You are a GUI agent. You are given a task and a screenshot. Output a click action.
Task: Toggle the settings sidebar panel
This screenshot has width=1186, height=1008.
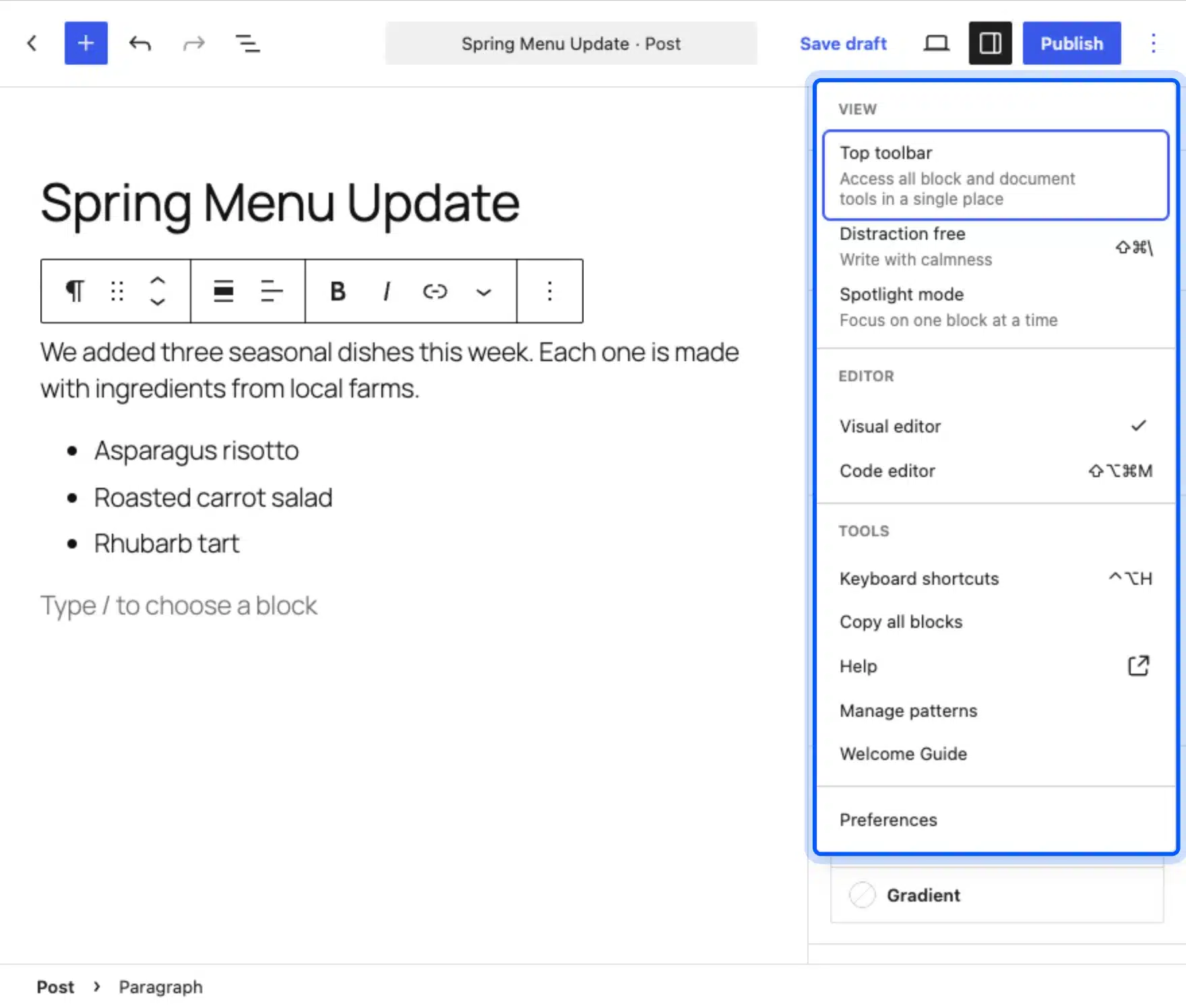[x=990, y=43]
